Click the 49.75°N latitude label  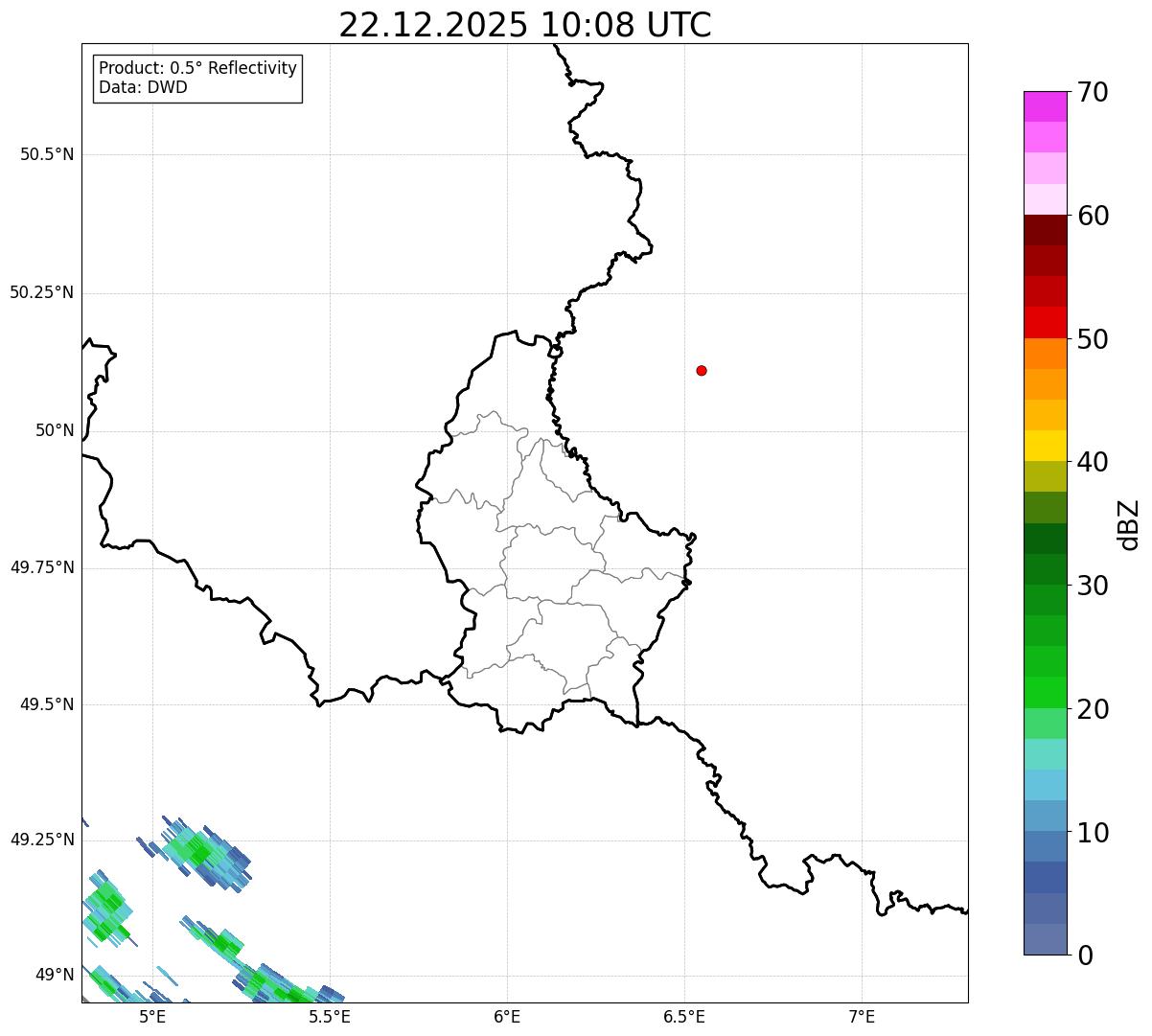click(42, 567)
